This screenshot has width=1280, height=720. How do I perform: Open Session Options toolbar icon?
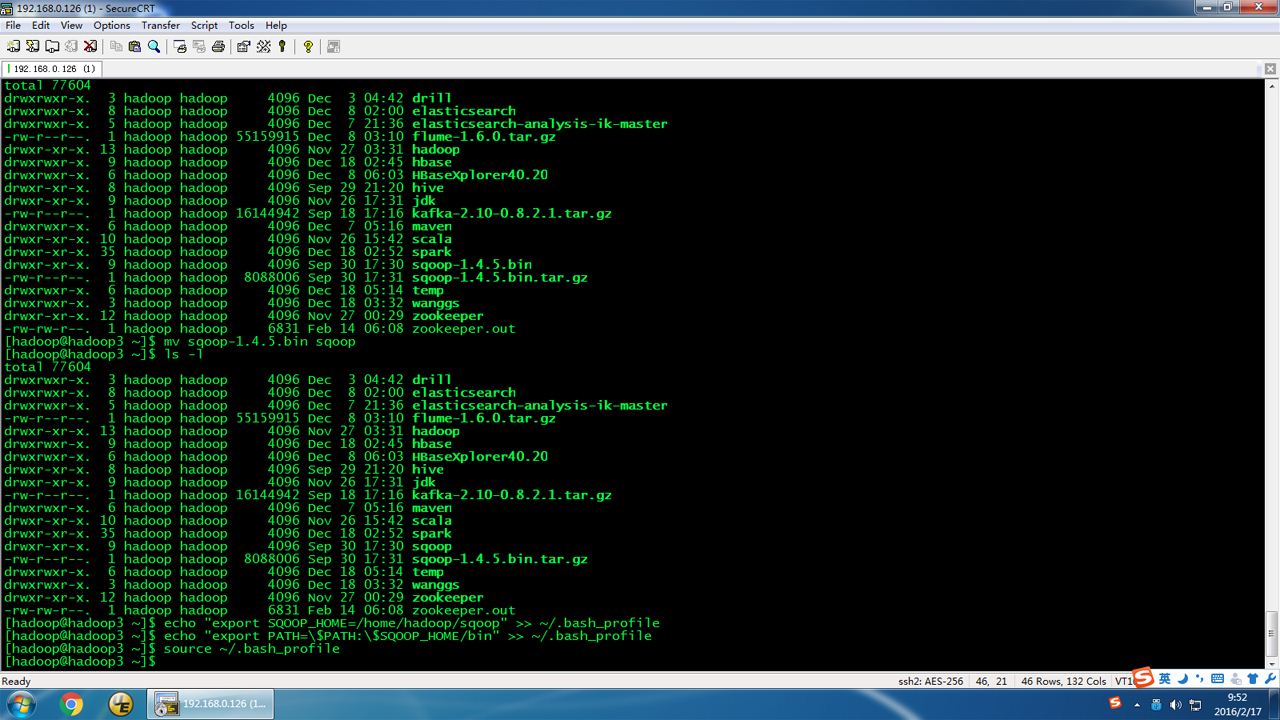244,46
